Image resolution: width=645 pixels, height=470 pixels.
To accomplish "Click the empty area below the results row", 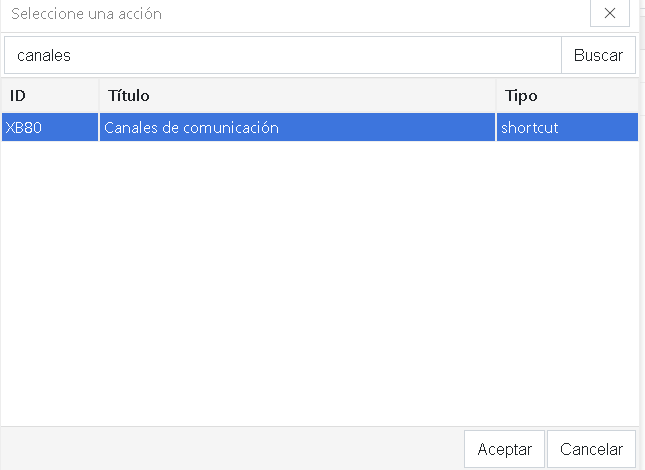I will coord(320,280).
